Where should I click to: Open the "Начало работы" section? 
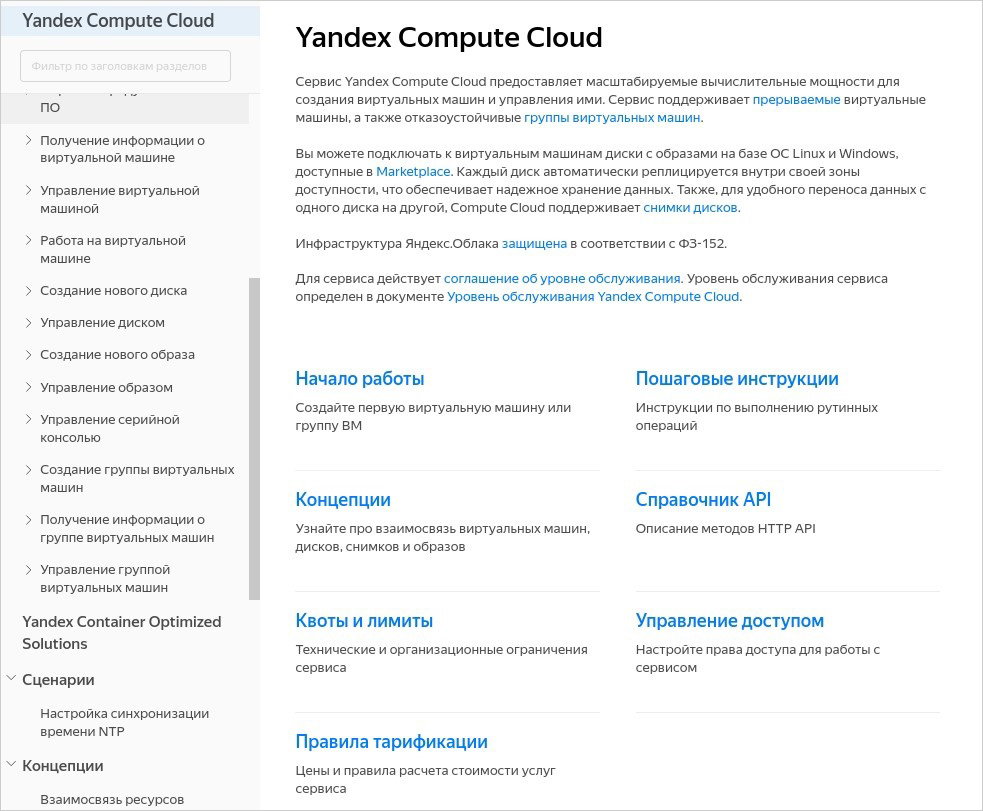click(x=360, y=379)
